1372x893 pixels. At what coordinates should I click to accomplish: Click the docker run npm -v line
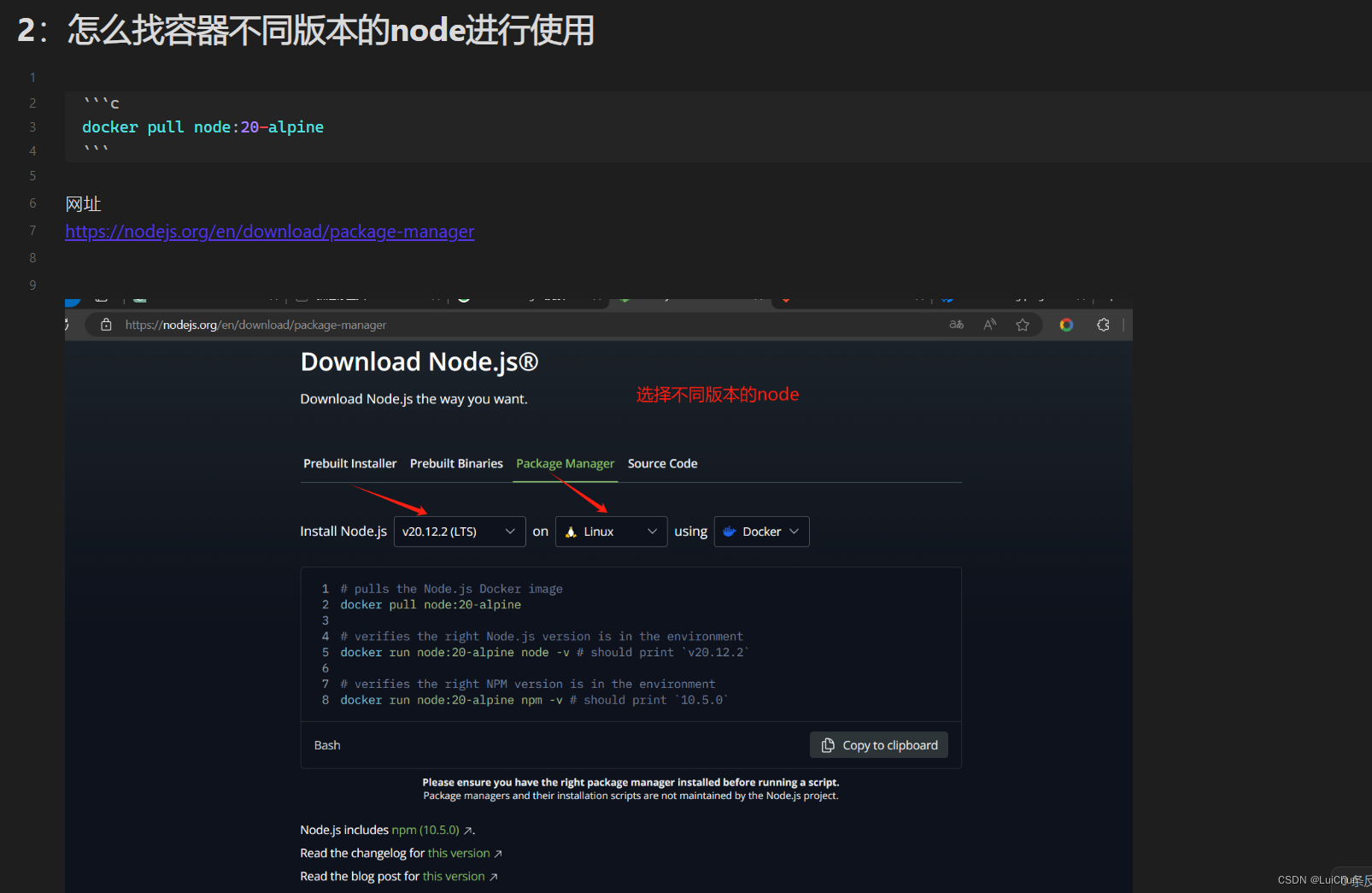click(534, 701)
